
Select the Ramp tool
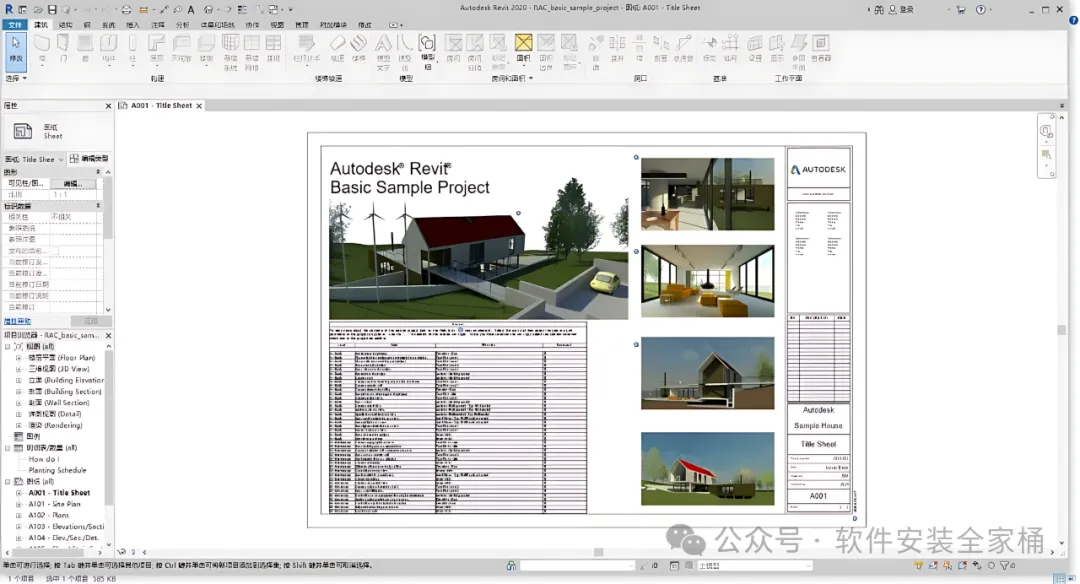[337, 48]
